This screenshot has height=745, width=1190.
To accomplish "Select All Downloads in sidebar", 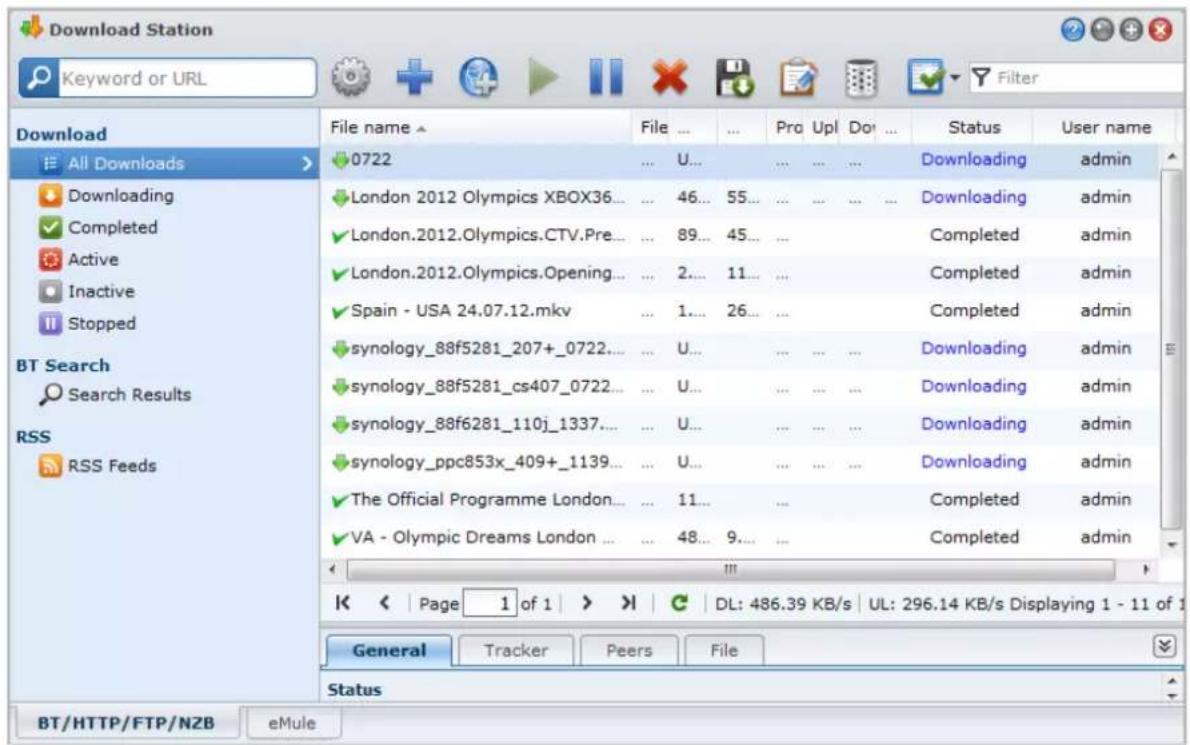I will tap(164, 163).
